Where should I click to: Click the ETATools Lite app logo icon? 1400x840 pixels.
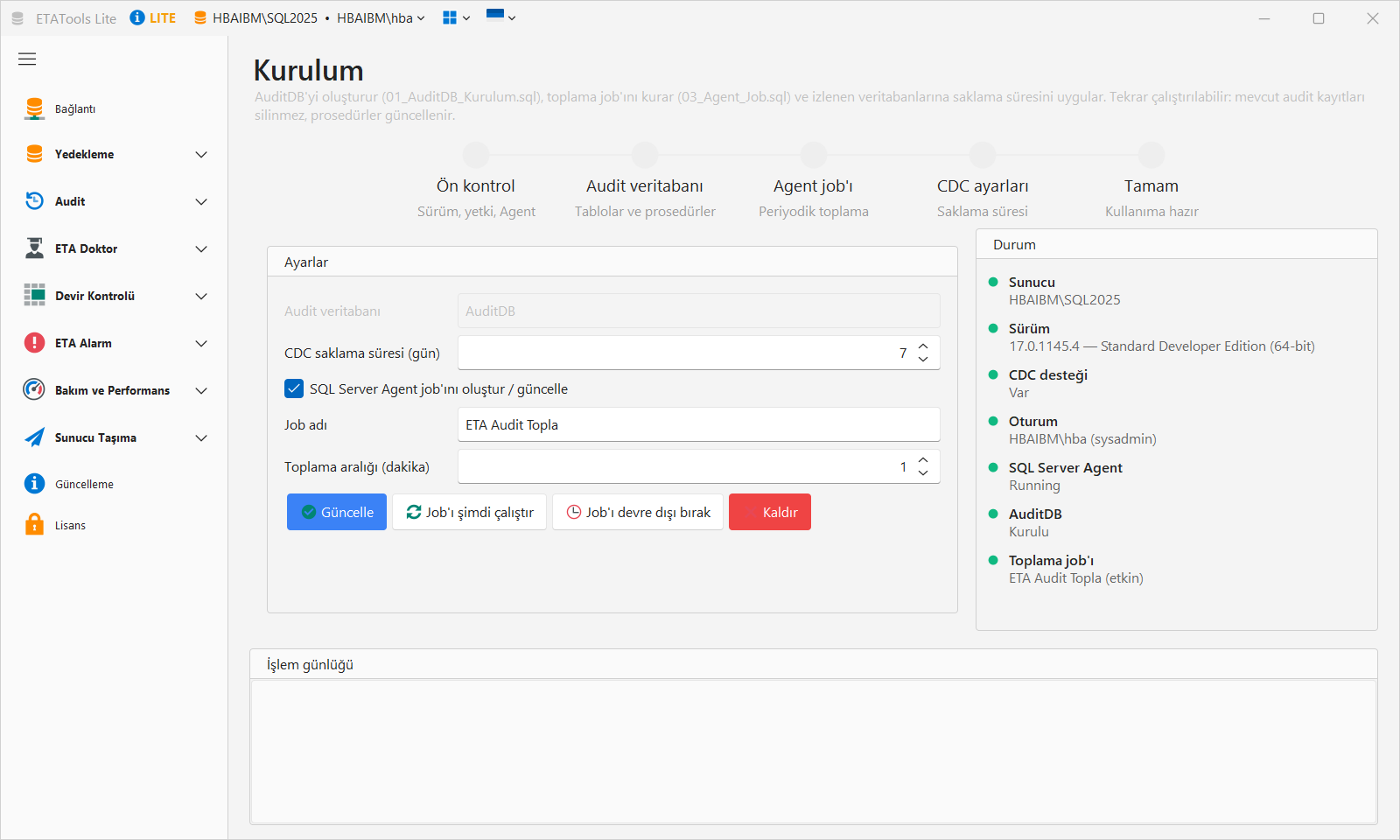[17, 18]
